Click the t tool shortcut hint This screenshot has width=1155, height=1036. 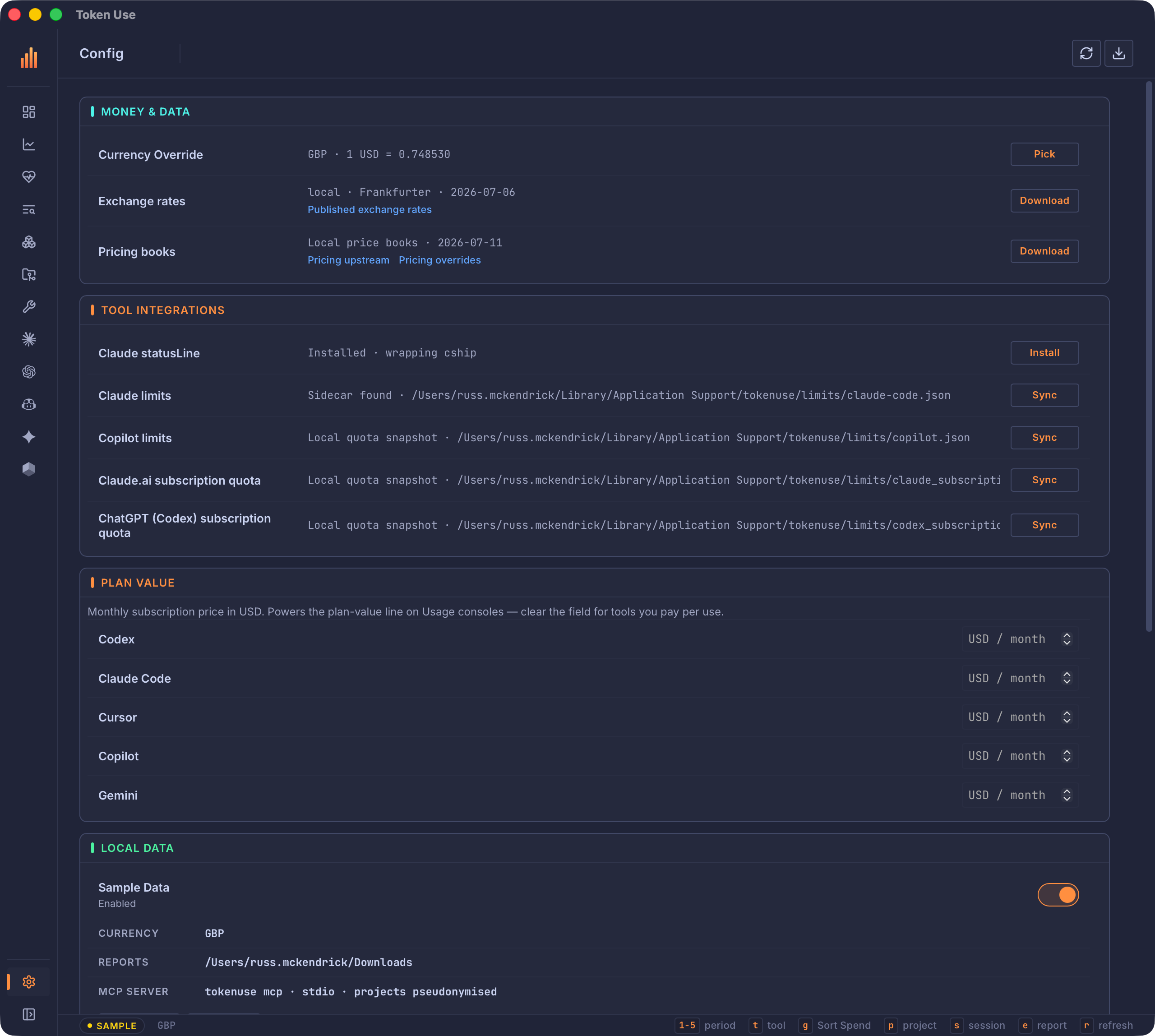(x=767, y=1026)
